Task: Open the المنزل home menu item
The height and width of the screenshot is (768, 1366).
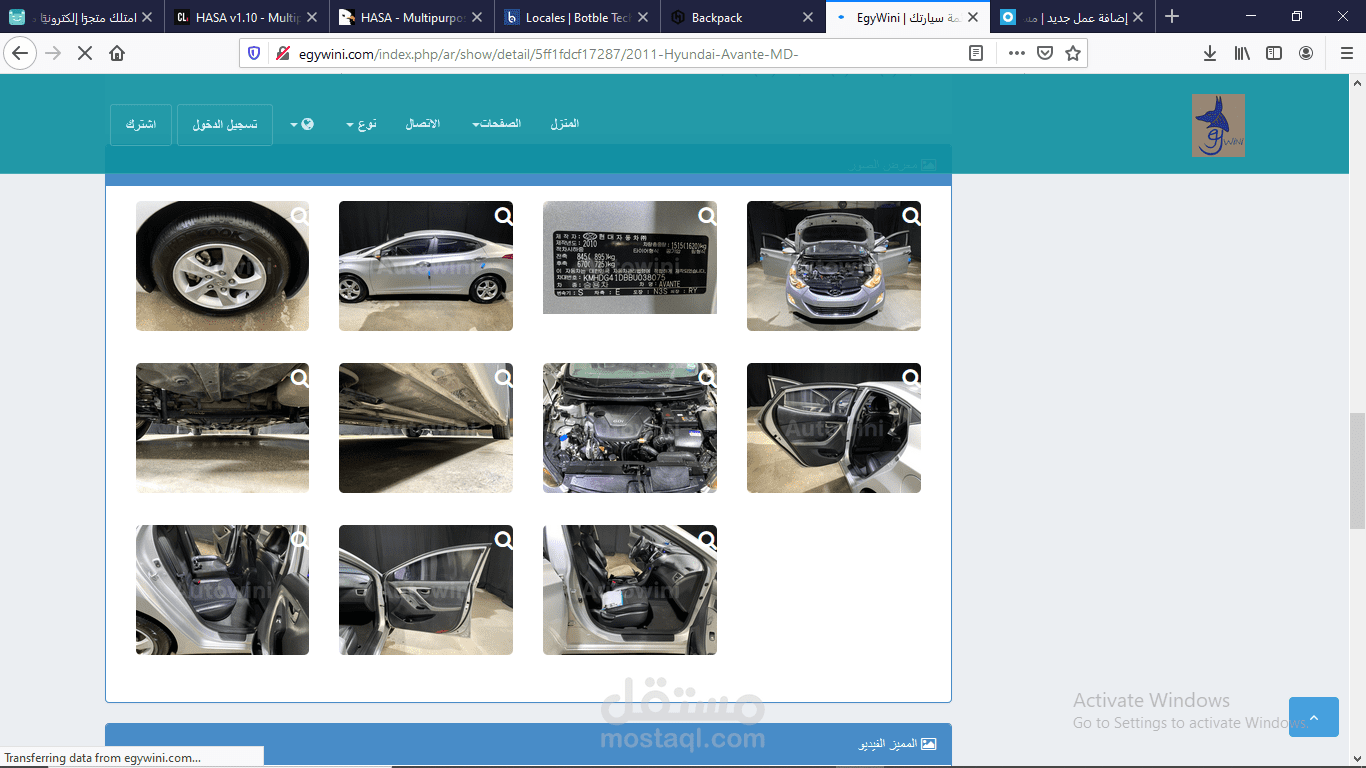Action: pos(565,124)
